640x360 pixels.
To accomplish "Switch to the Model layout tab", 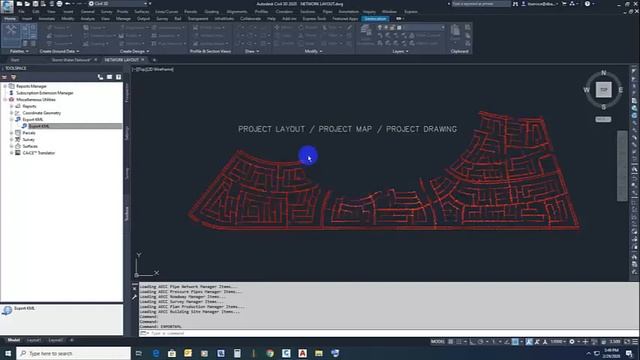I will (13, 340).
